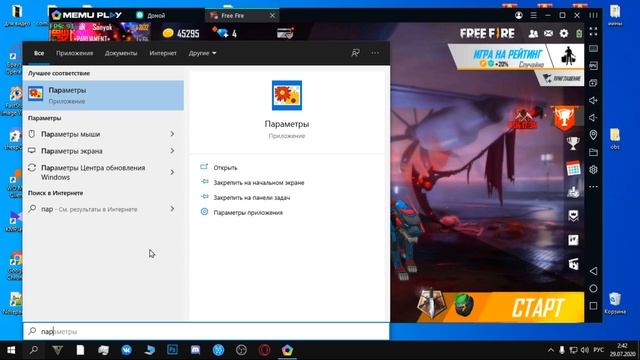Image resolution: width=640 pixels, height=360 pixels.
Task: Click the Free Fire diamonds counter
Action: (x=225, y=33)
